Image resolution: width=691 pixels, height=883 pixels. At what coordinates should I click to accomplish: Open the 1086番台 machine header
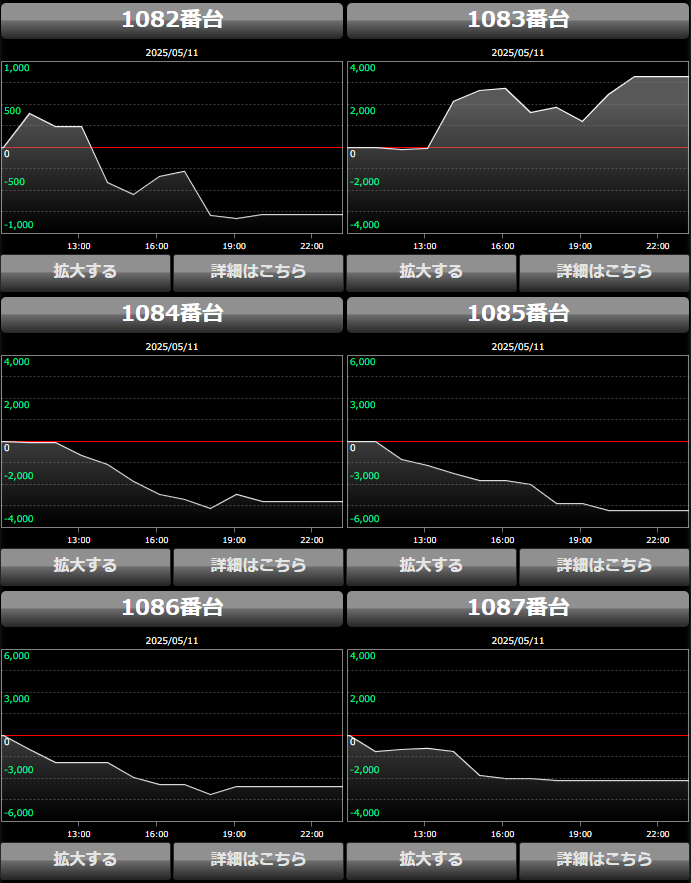point(172,608)
